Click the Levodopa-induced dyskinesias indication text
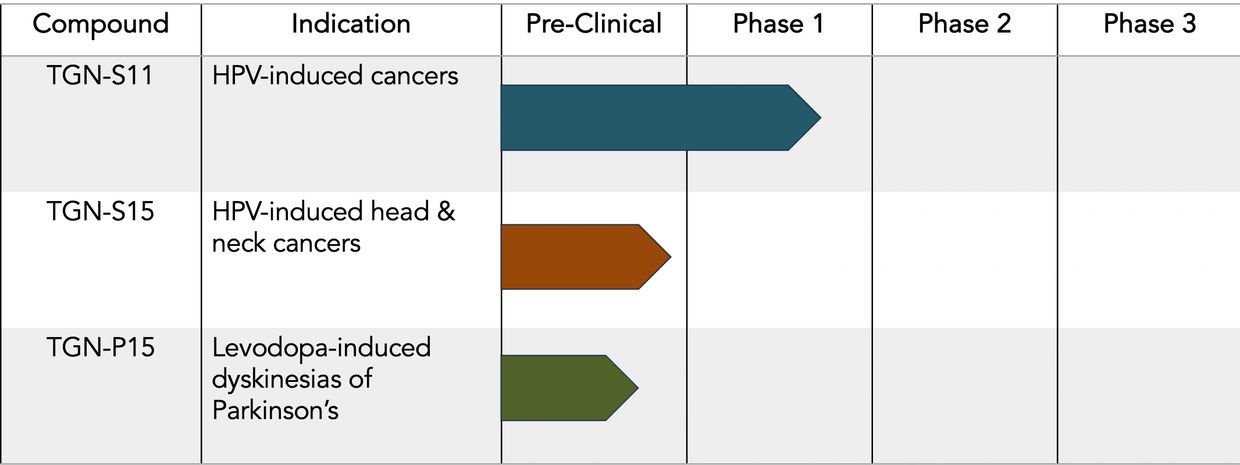 pos(321,378)
